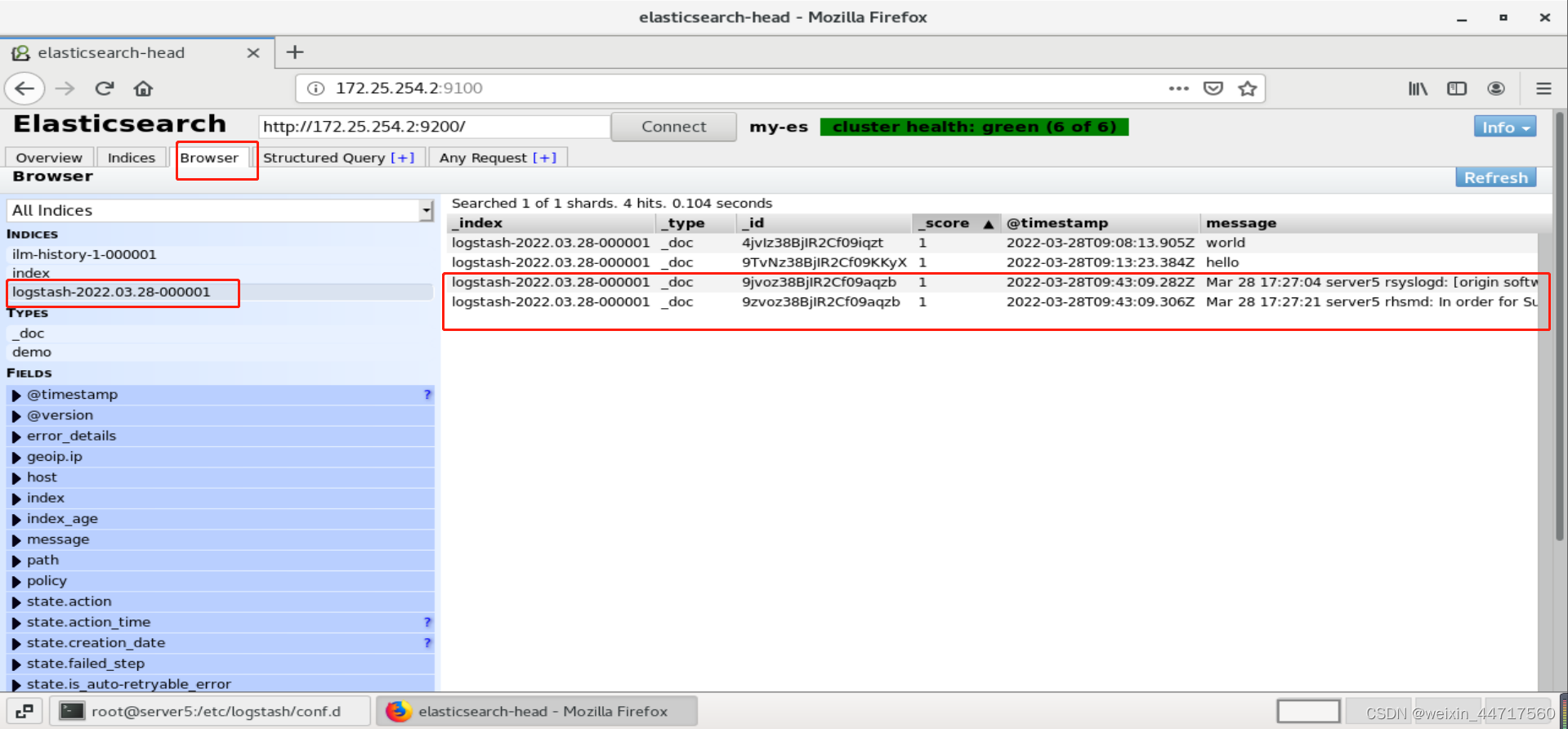The image size is (1568, 729).
Task: Click the Refresh button
Action: pyautogui.click(x=1495, y=177)
